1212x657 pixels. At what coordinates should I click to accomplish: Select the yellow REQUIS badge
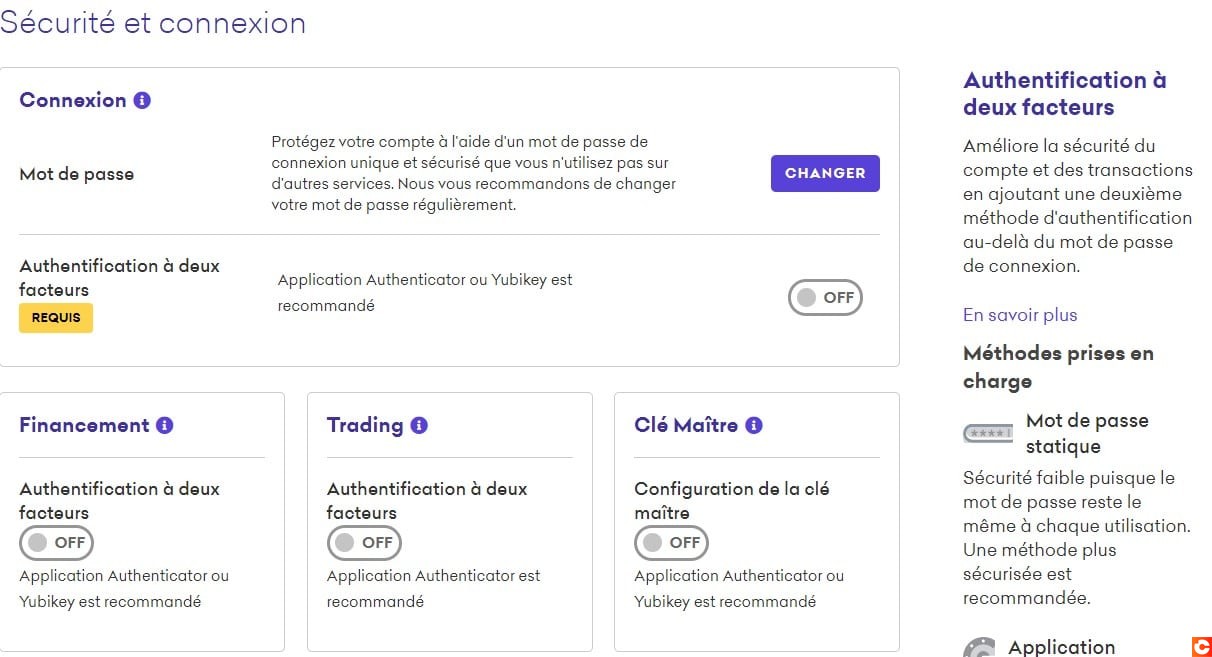(56, 318)
